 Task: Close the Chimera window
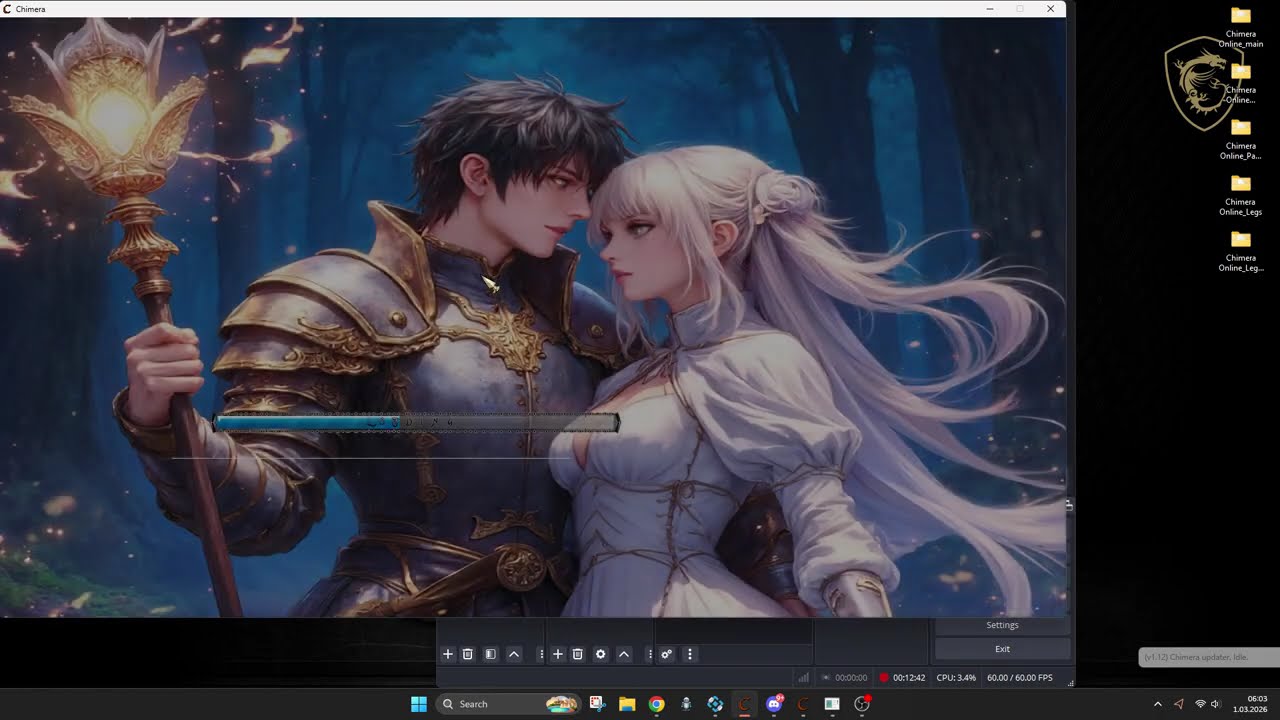pyautogui.click(x=1050, y=9)
